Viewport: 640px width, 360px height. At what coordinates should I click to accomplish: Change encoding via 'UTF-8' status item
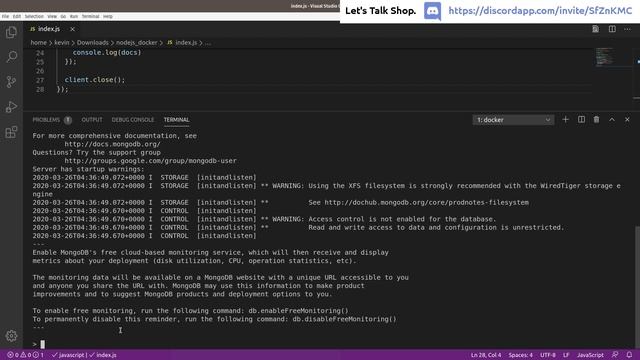coord(548,355)
